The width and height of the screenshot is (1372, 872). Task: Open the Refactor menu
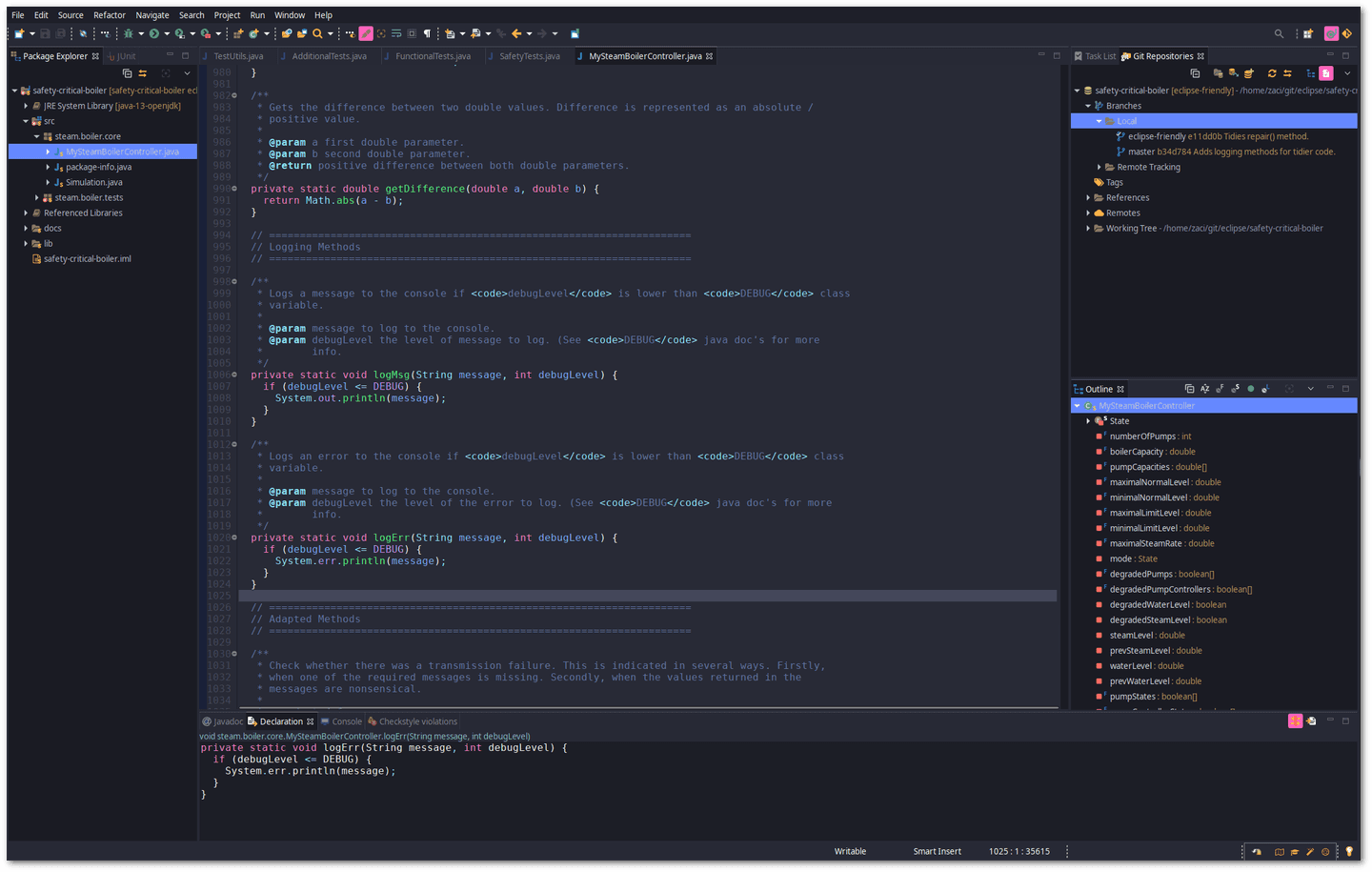(109, 14)
